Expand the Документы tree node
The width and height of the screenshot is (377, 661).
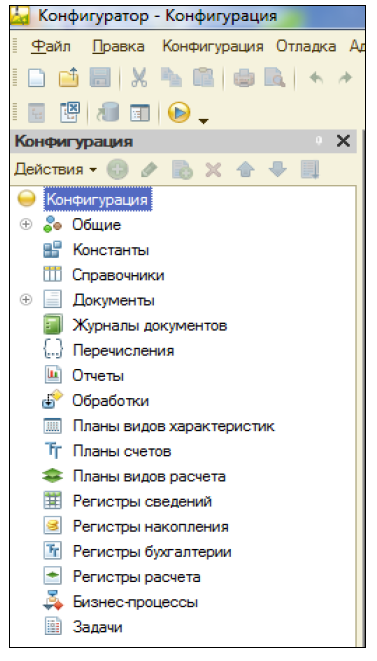pos(26,300)
